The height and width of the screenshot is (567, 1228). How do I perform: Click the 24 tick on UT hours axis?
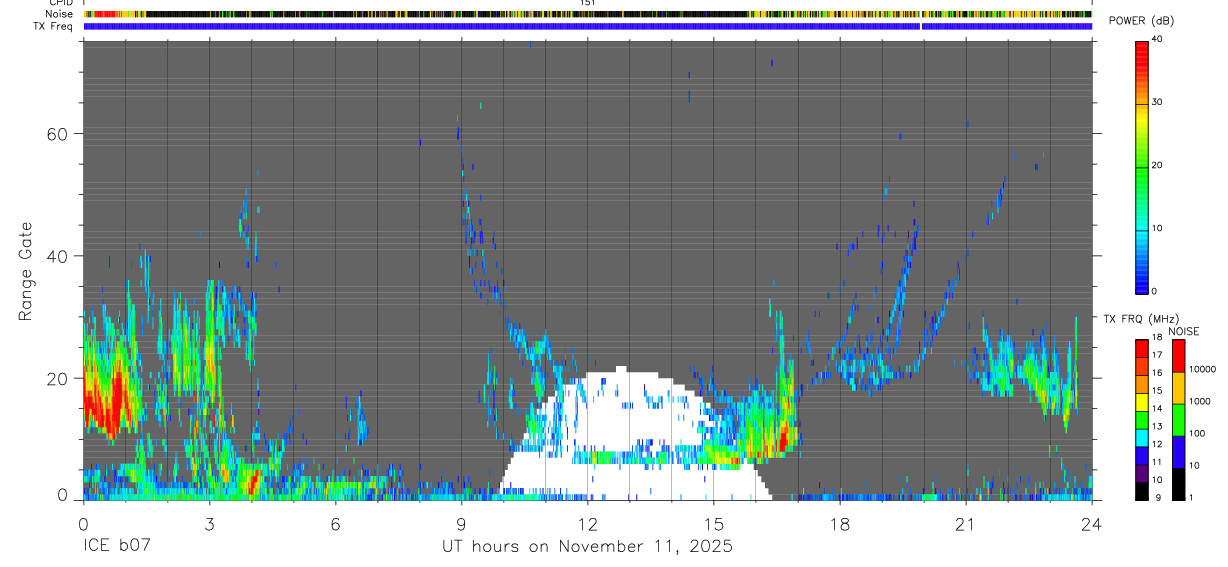click(x=1092, y=523)
